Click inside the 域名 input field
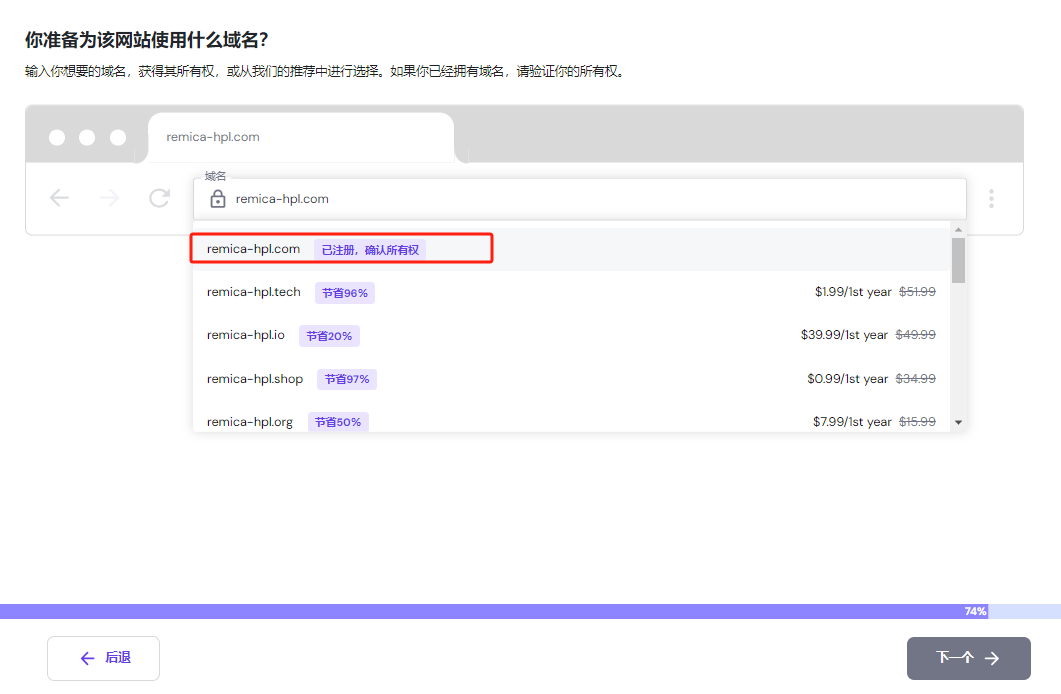This screenshot has height=694, width=1061. coord(600,199)
